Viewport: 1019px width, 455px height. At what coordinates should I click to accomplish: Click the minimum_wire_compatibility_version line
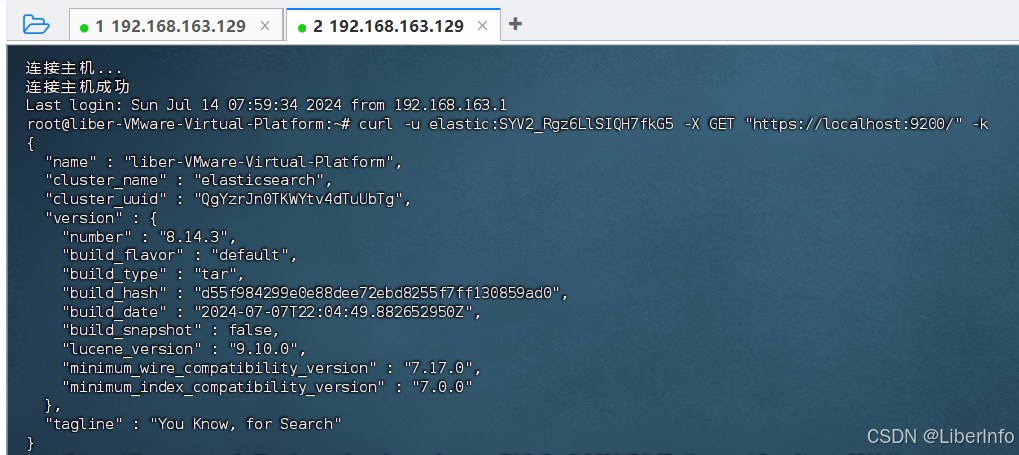[x=272, y=367]
